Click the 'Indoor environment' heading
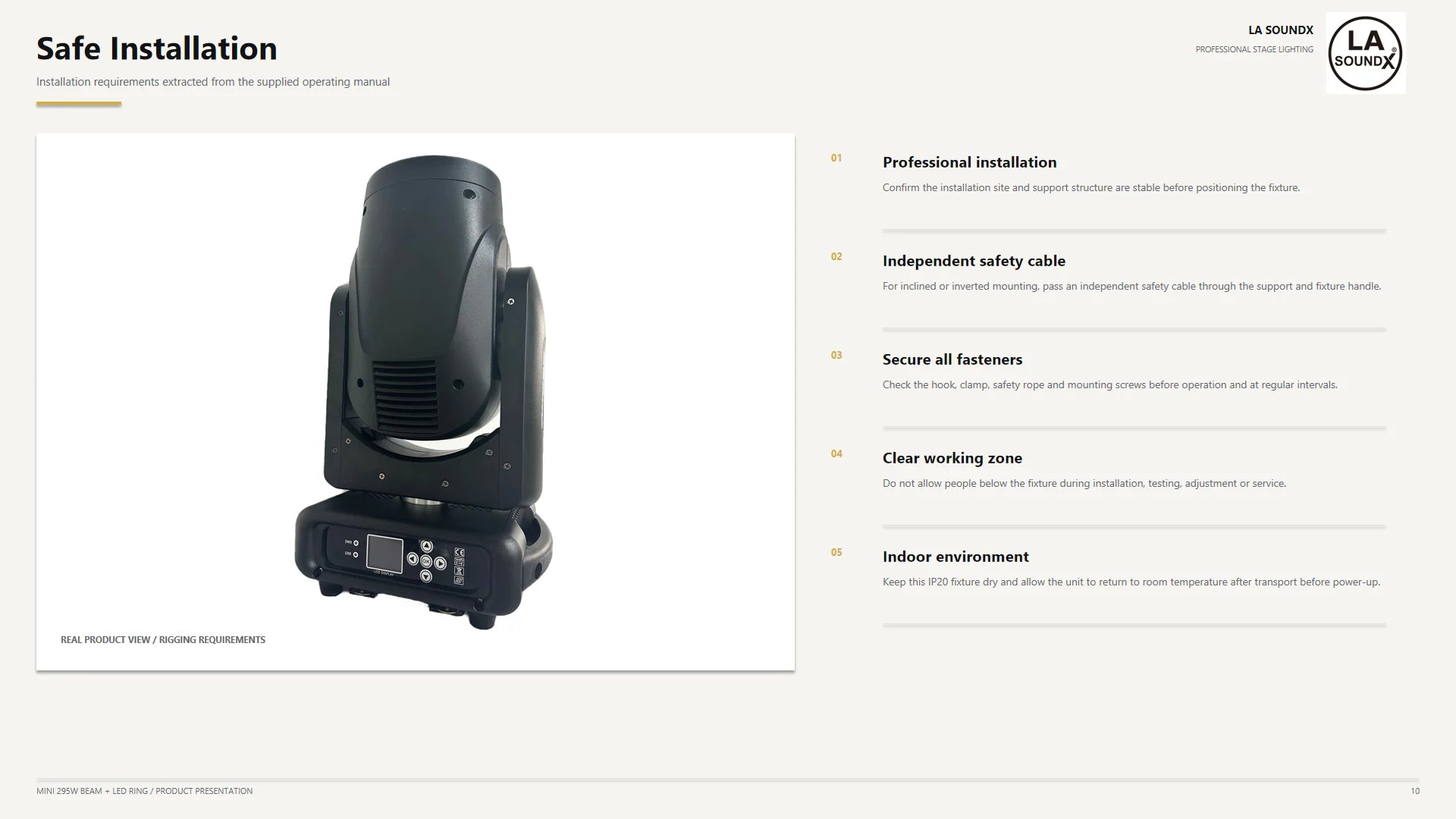 [955, 557]
